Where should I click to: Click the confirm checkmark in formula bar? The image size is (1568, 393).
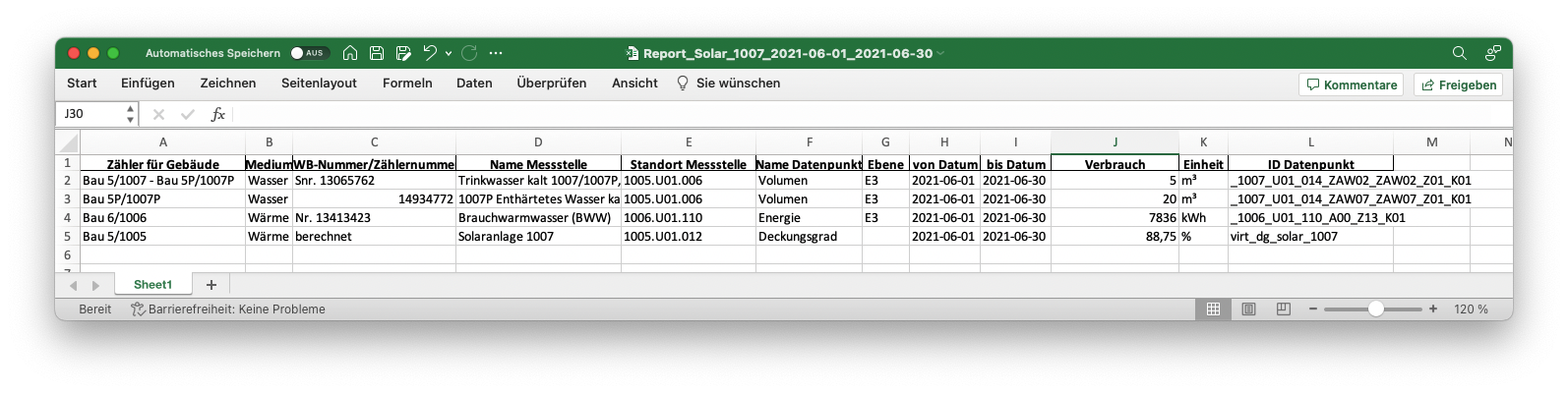(x=188, y=114)
